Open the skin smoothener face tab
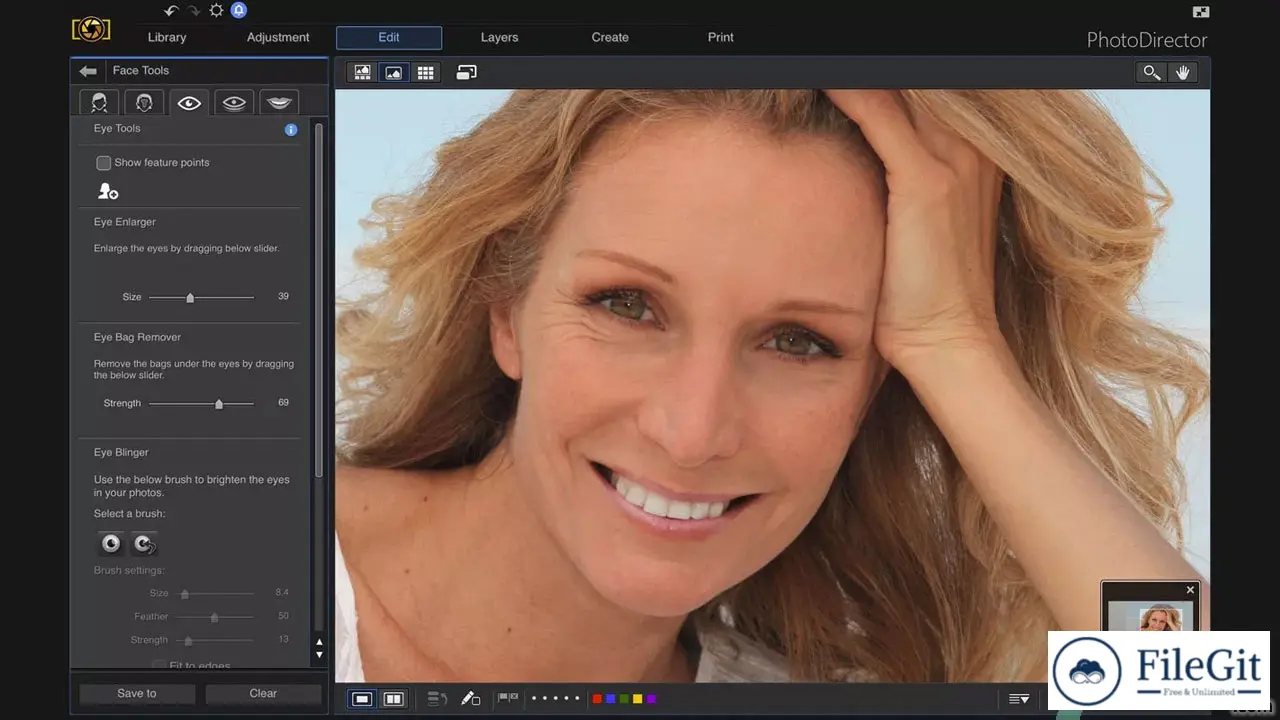Screen dimensions: 1280x720 click(144, 102)
